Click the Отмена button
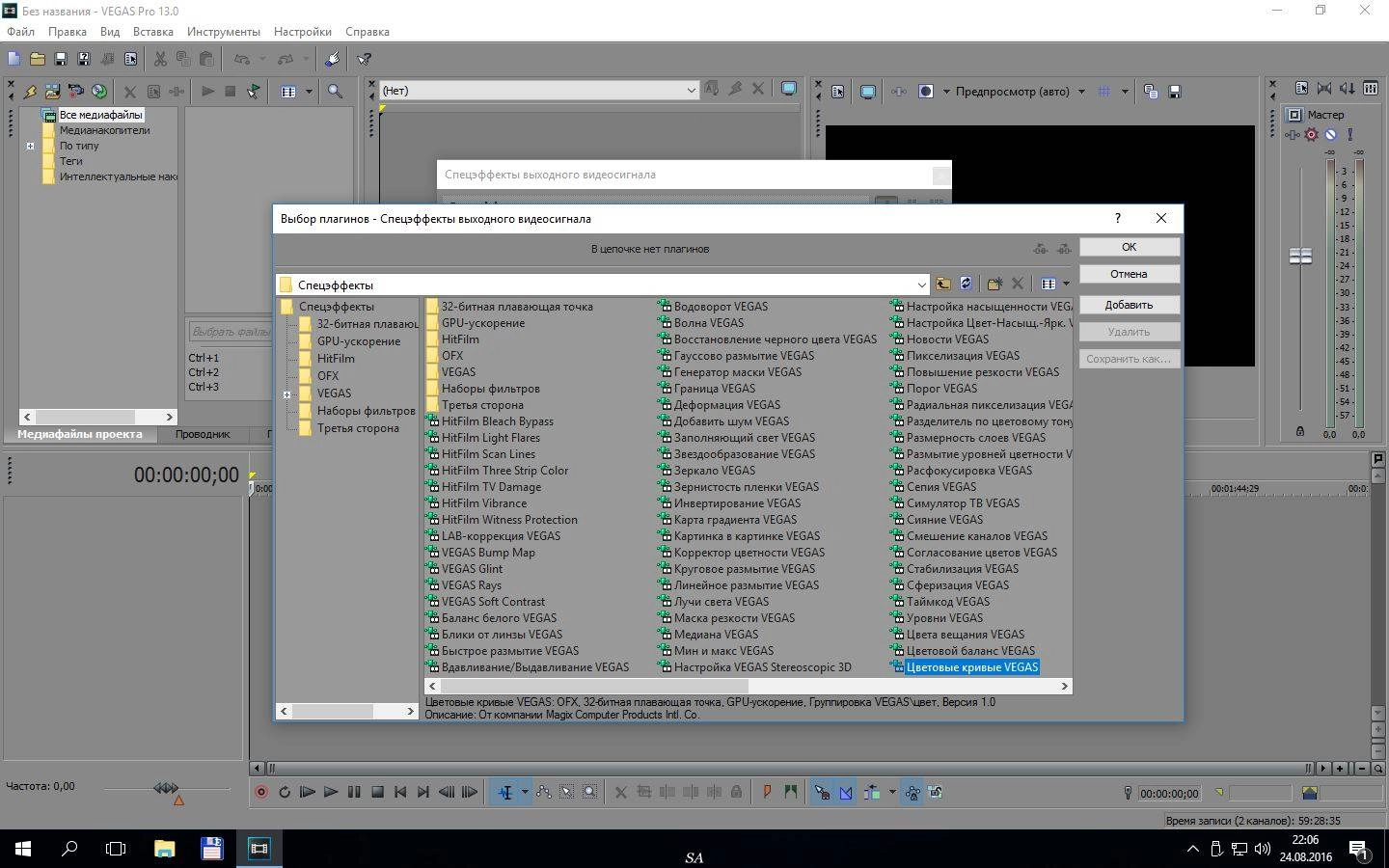The image size is (1389, 868). pyautogui.click(x=1129, y=274)
